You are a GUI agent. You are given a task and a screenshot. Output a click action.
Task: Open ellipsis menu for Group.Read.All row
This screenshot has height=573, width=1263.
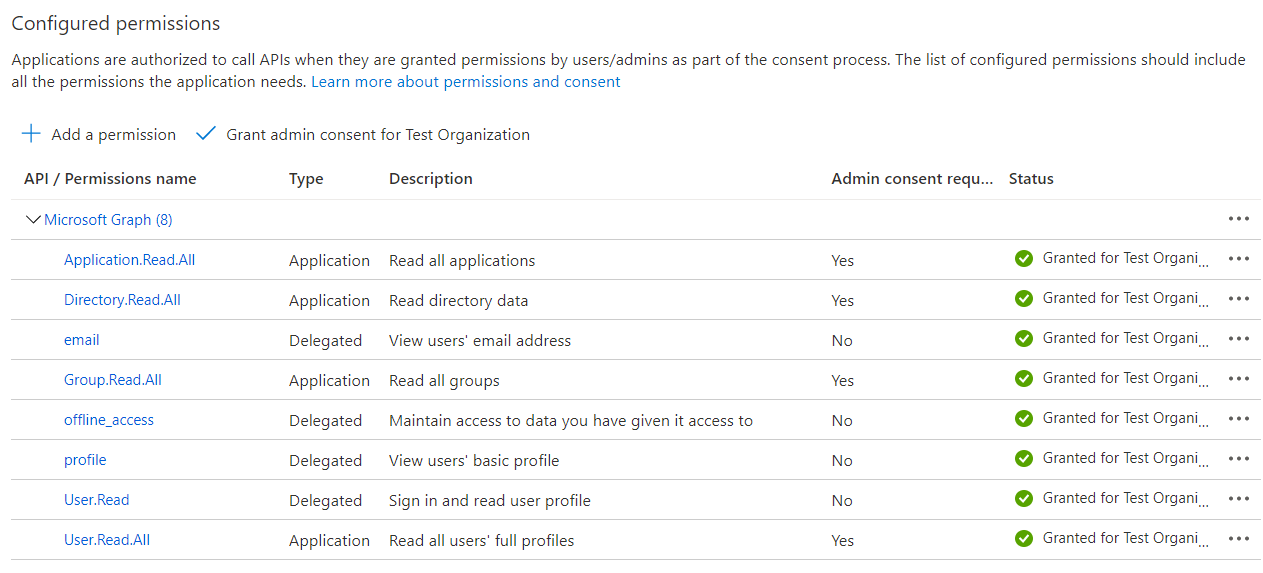[1239, 379]
